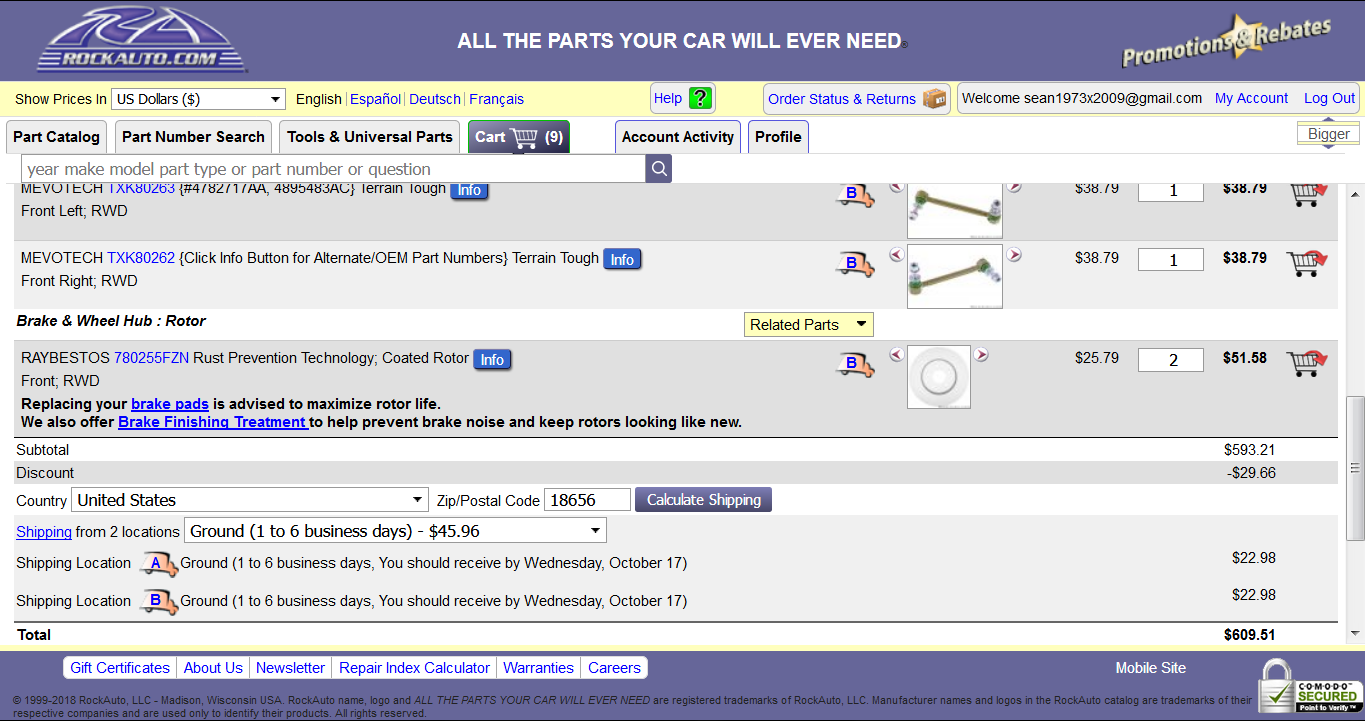Open the Country dropdown showing United States
The image size is (1365, 721).
click(x=250, y=500)
